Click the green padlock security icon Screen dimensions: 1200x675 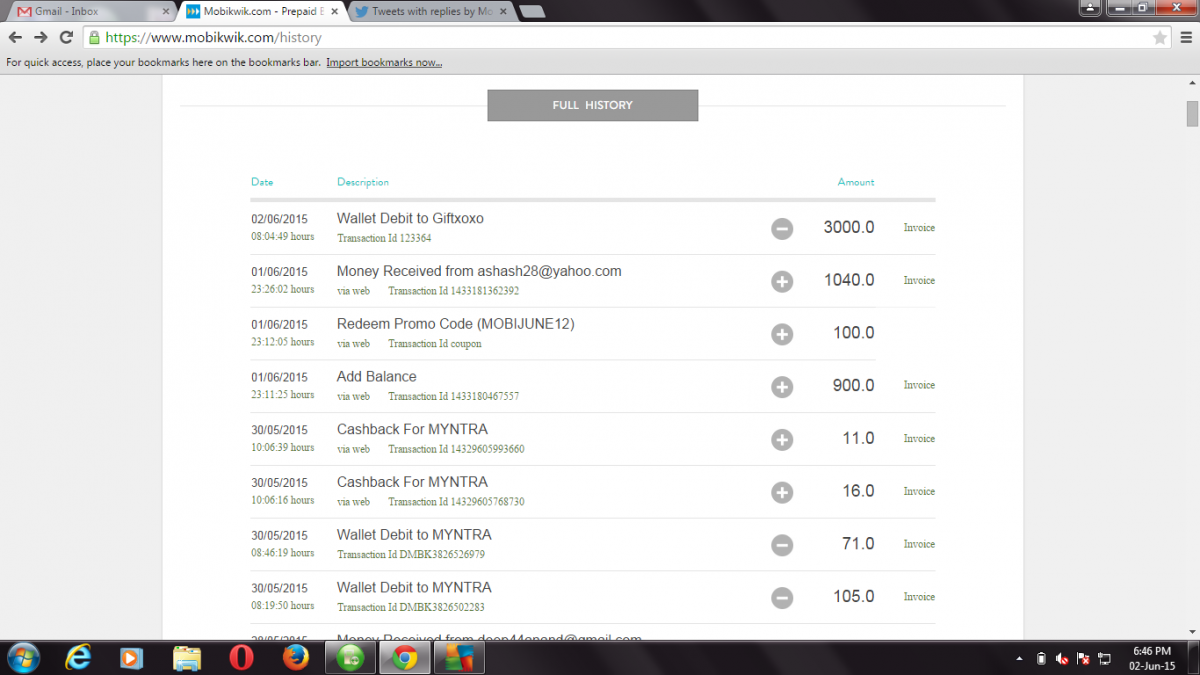pyautogui.click(x=94, y=38)
